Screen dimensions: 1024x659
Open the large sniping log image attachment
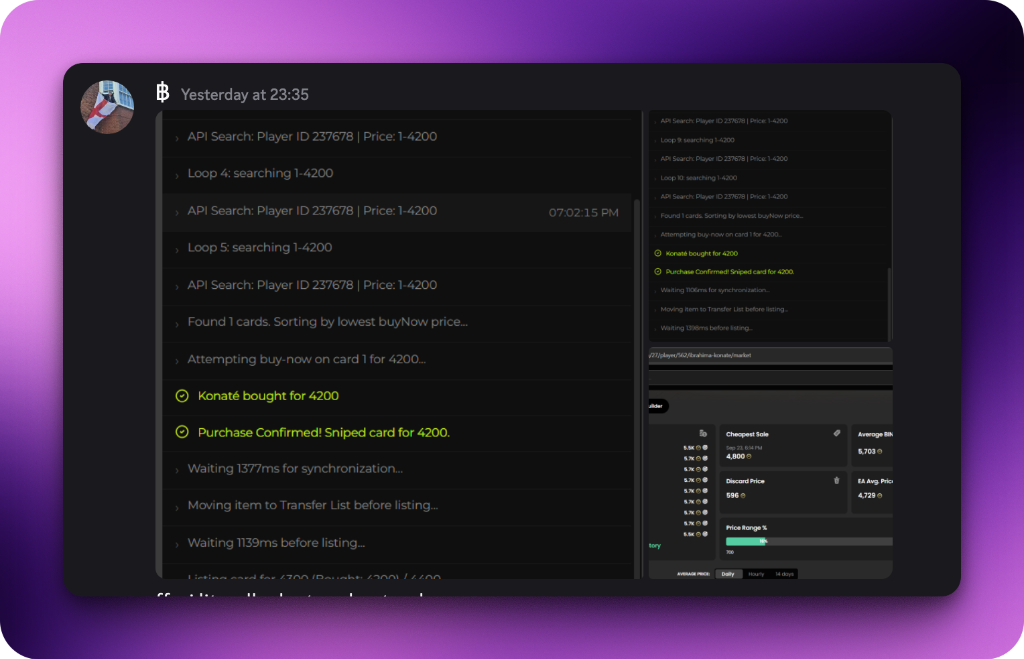(x=398, y=344)
